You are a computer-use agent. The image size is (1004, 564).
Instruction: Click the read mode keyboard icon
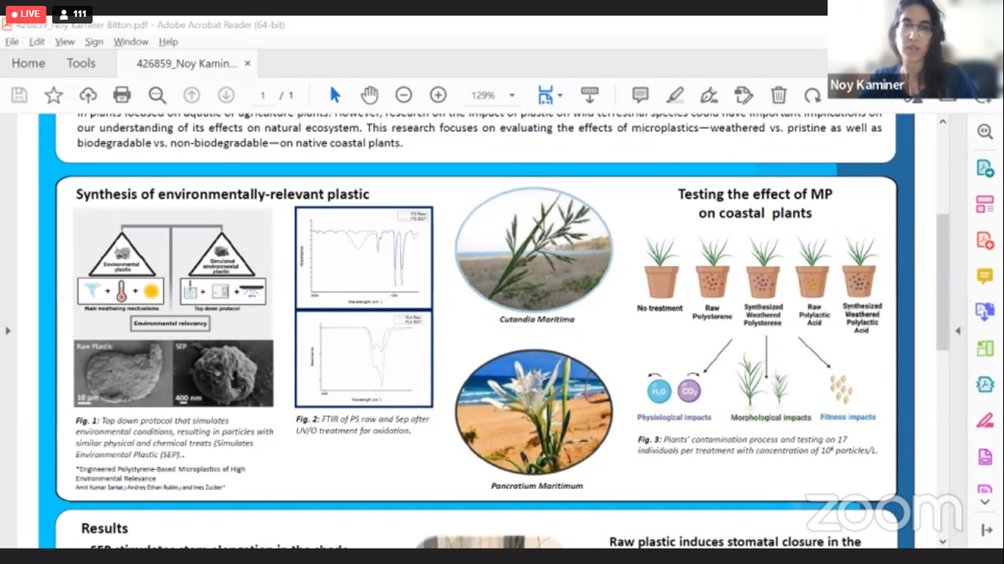590,95
